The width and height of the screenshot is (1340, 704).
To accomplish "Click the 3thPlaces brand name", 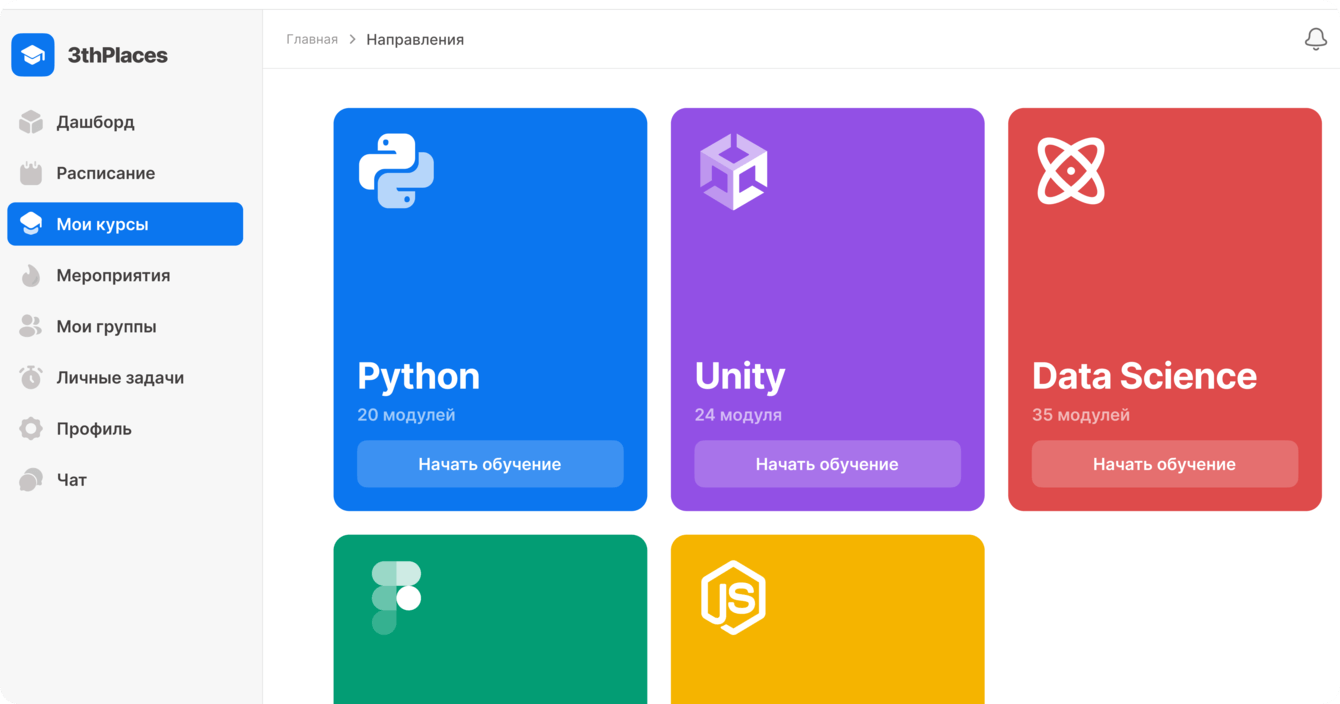I will [x=117, y=55].
